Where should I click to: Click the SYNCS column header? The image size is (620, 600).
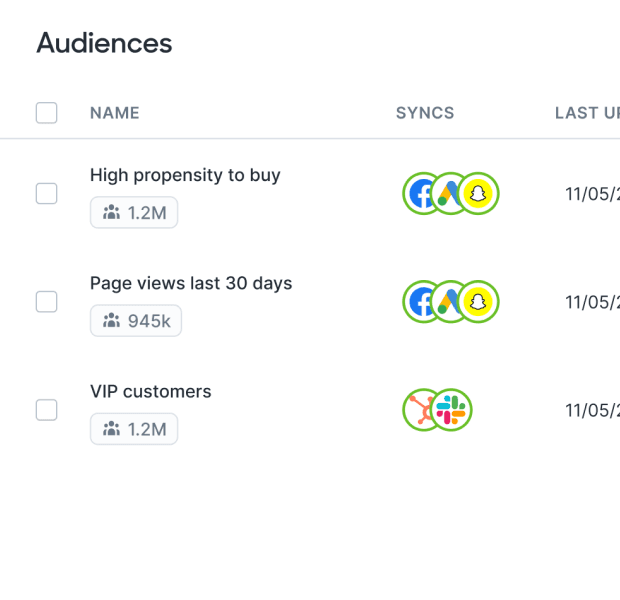coord(425,113)
